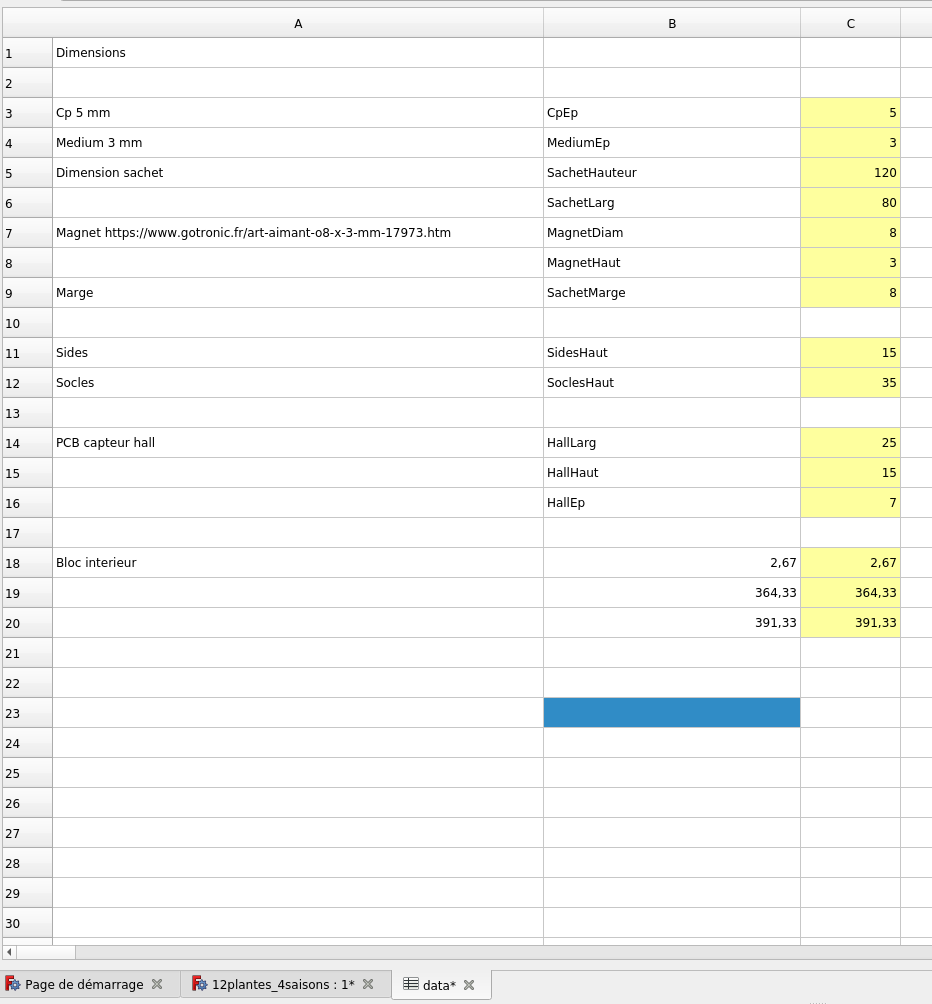Screen dimensions: 932x1004
Task: Select the HallEp cell
Action: (x=671, y=503)
